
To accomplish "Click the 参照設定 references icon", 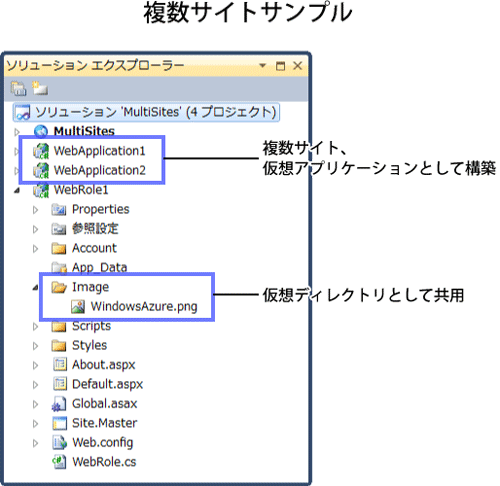I will [59, 229].
